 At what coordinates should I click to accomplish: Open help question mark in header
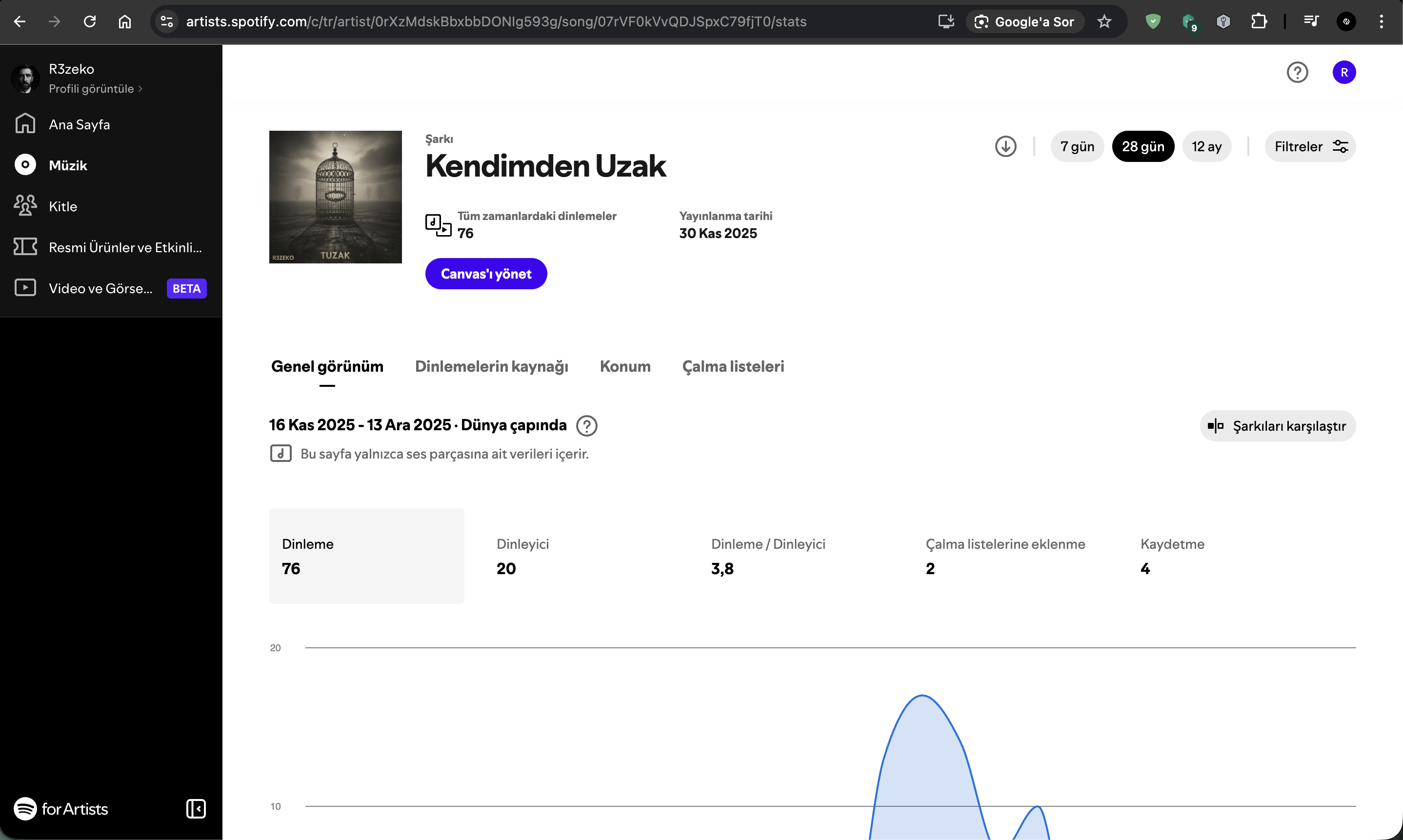pyautogui.click(x=1297, y=72)
